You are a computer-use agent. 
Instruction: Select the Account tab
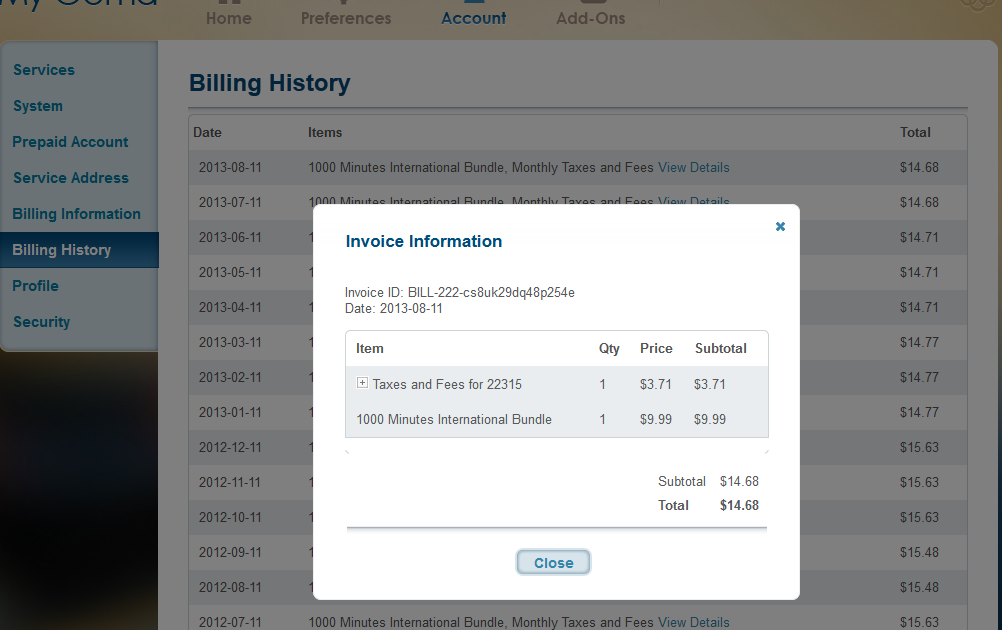pyautogui.click(x=474, y=19)
